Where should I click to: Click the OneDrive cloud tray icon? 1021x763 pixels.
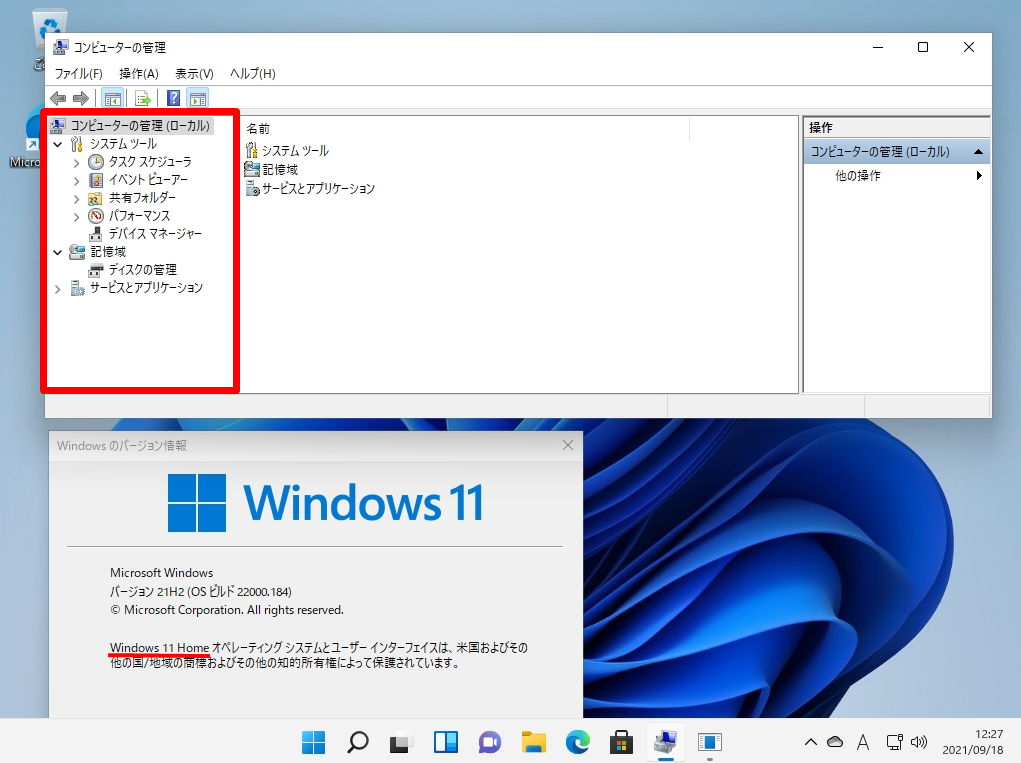point(835,742)
